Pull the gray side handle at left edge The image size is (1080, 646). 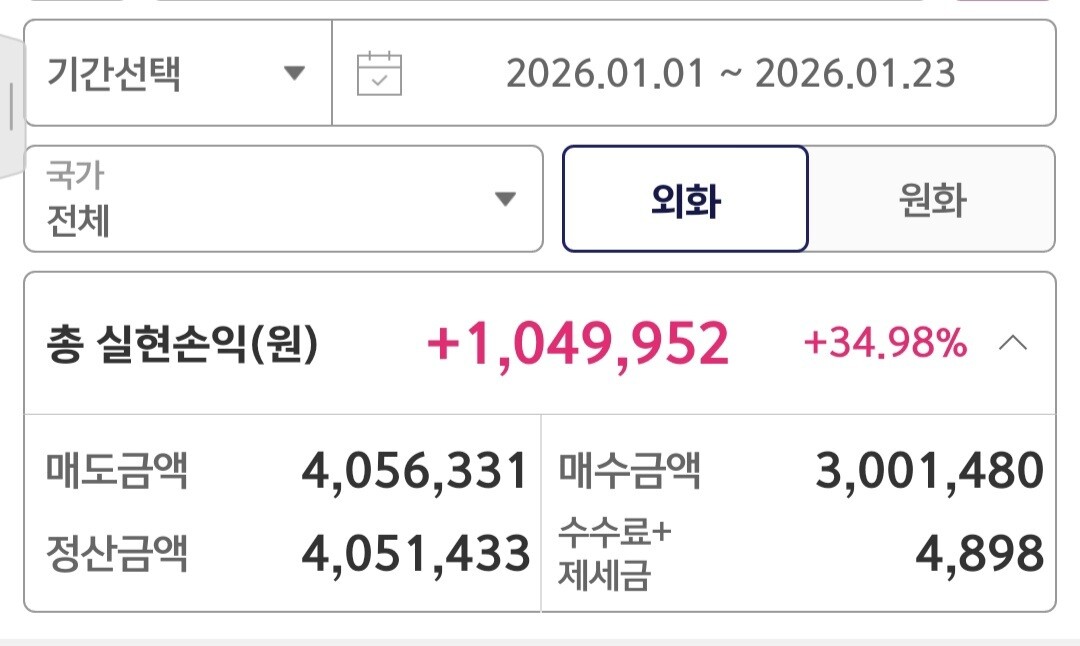[10, 105]
